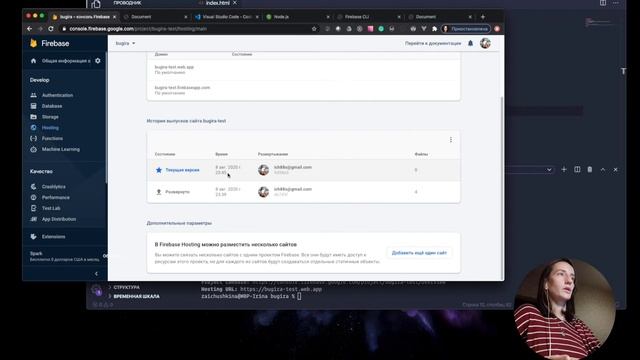
Task: Close index.html tab in VS Code
Action: click(x=235, y=3)
